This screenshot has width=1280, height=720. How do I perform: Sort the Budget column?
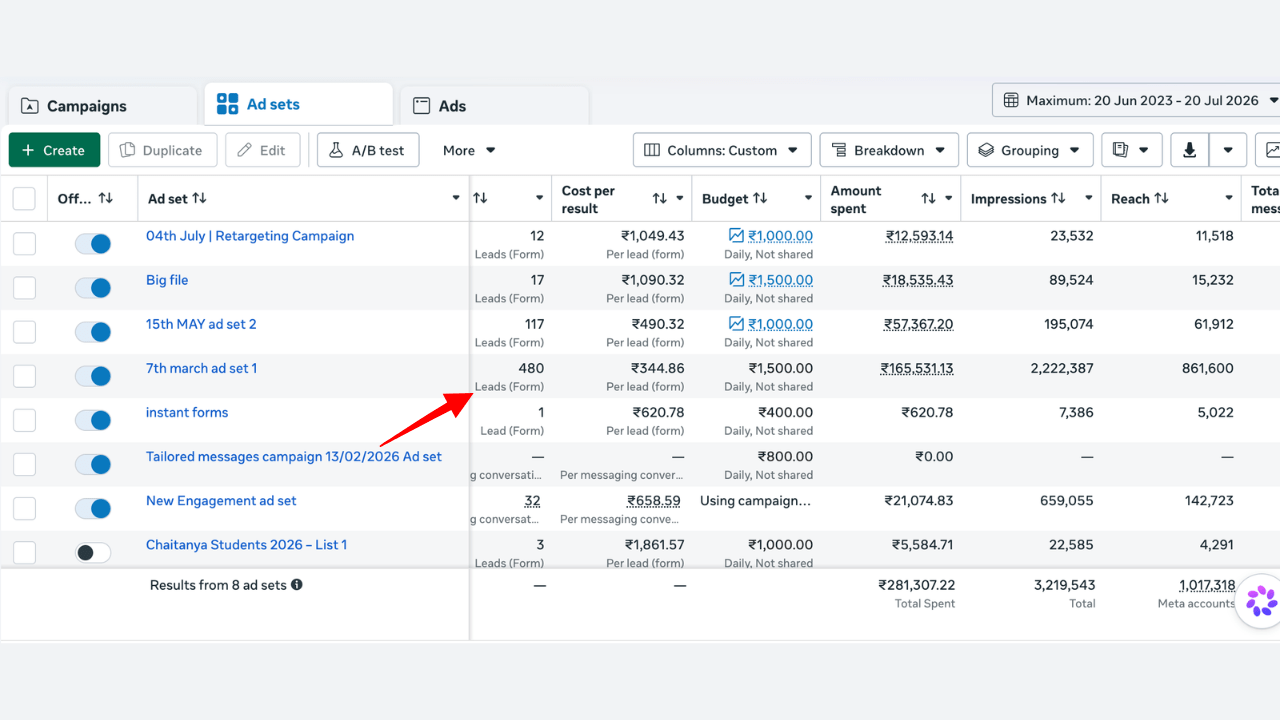point(760,198)
